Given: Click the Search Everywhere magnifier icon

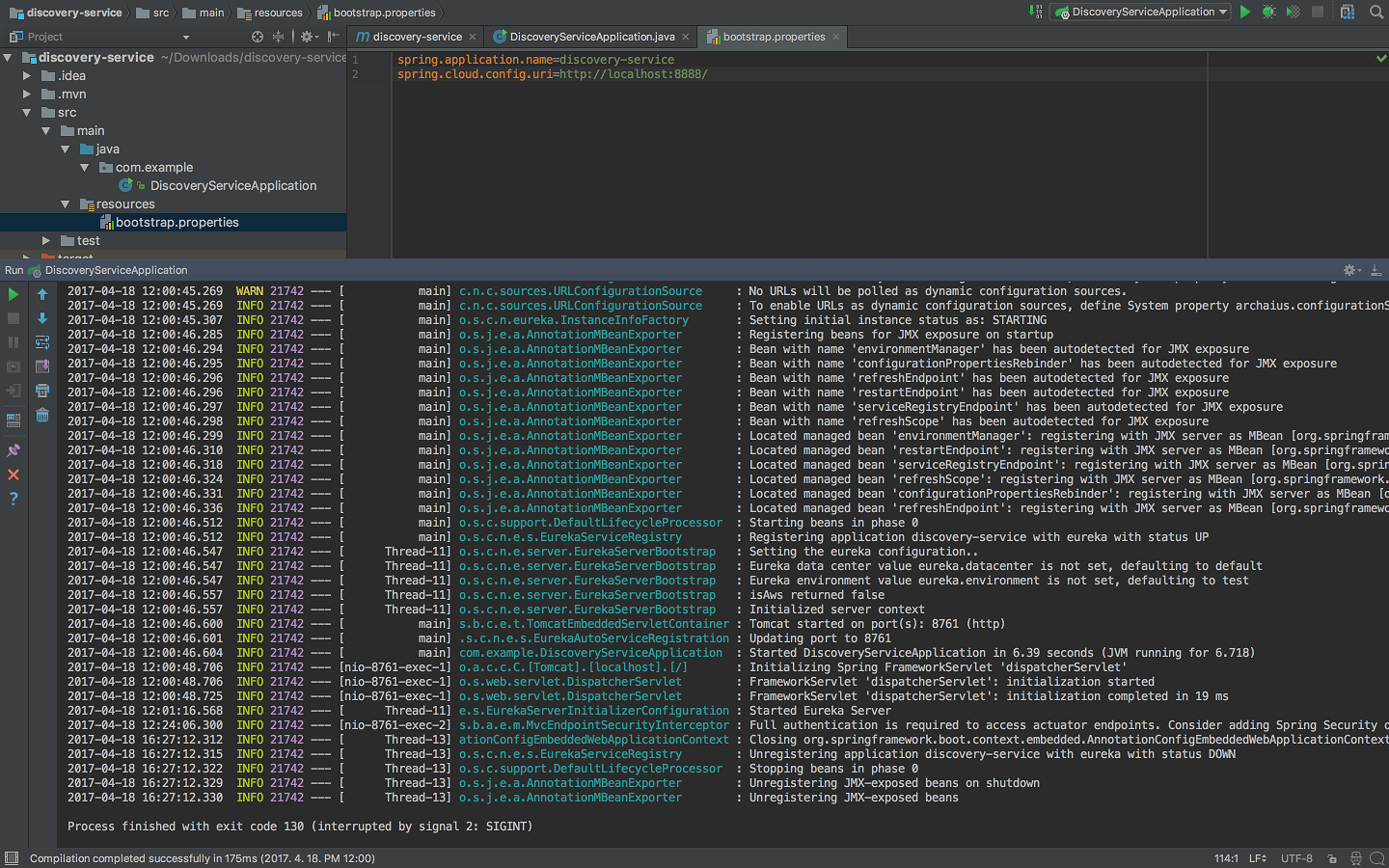Looking at the screenshot, I should pyautogui.click(x=1376, y=13).
